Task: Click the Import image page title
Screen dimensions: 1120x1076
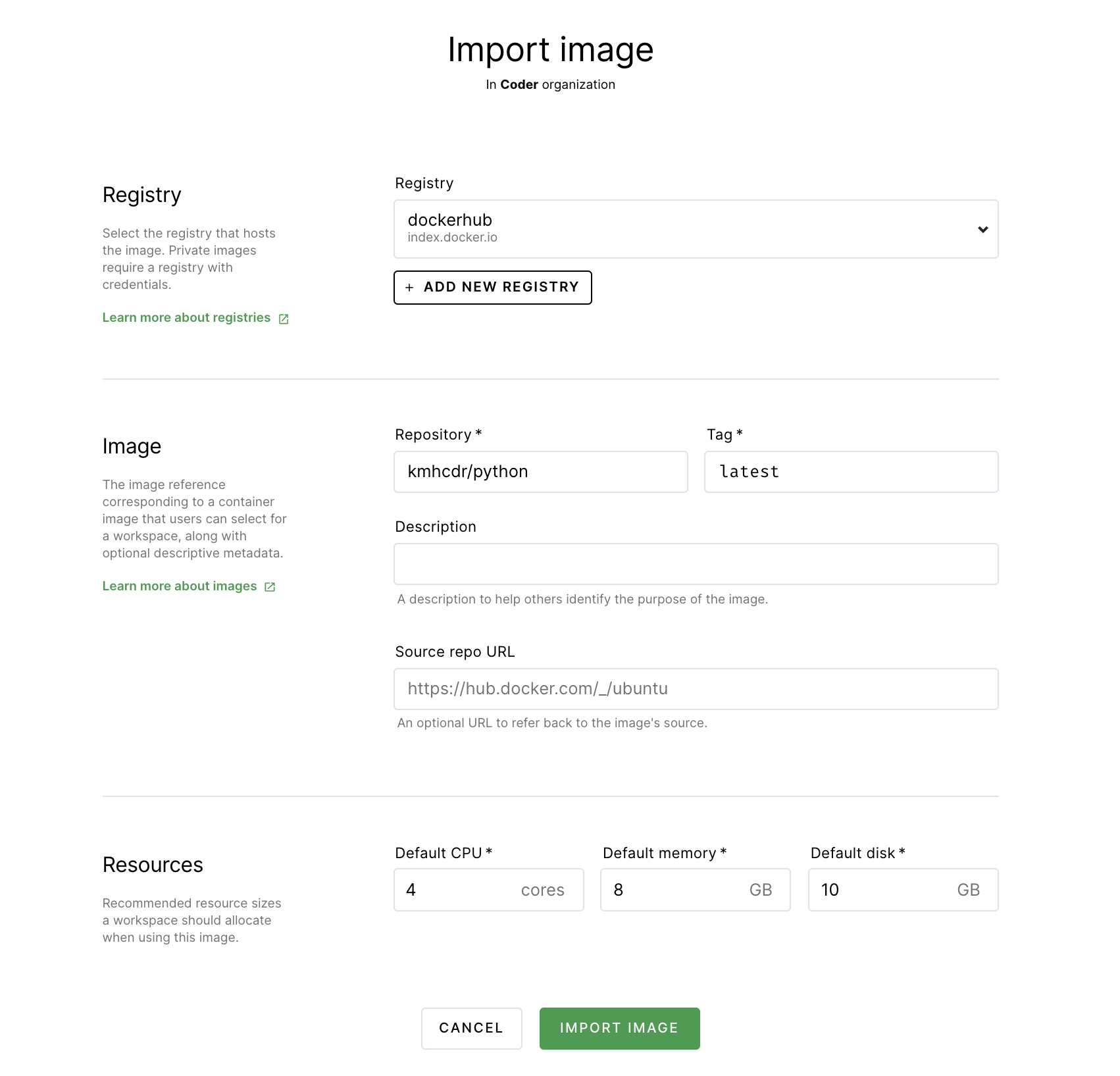Action: pos(550,49)
